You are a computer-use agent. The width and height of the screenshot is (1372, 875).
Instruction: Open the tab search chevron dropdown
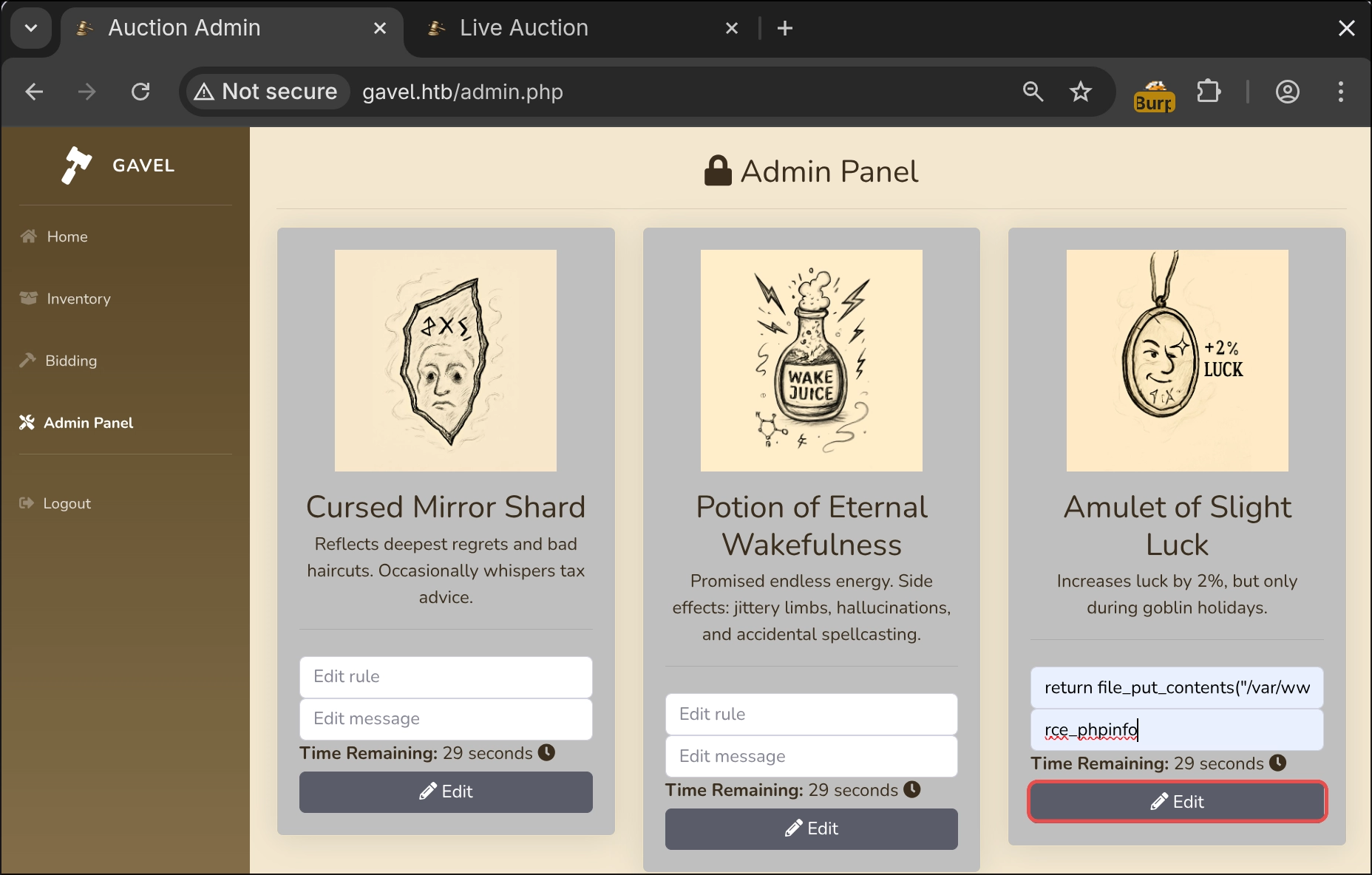[31, 28]
